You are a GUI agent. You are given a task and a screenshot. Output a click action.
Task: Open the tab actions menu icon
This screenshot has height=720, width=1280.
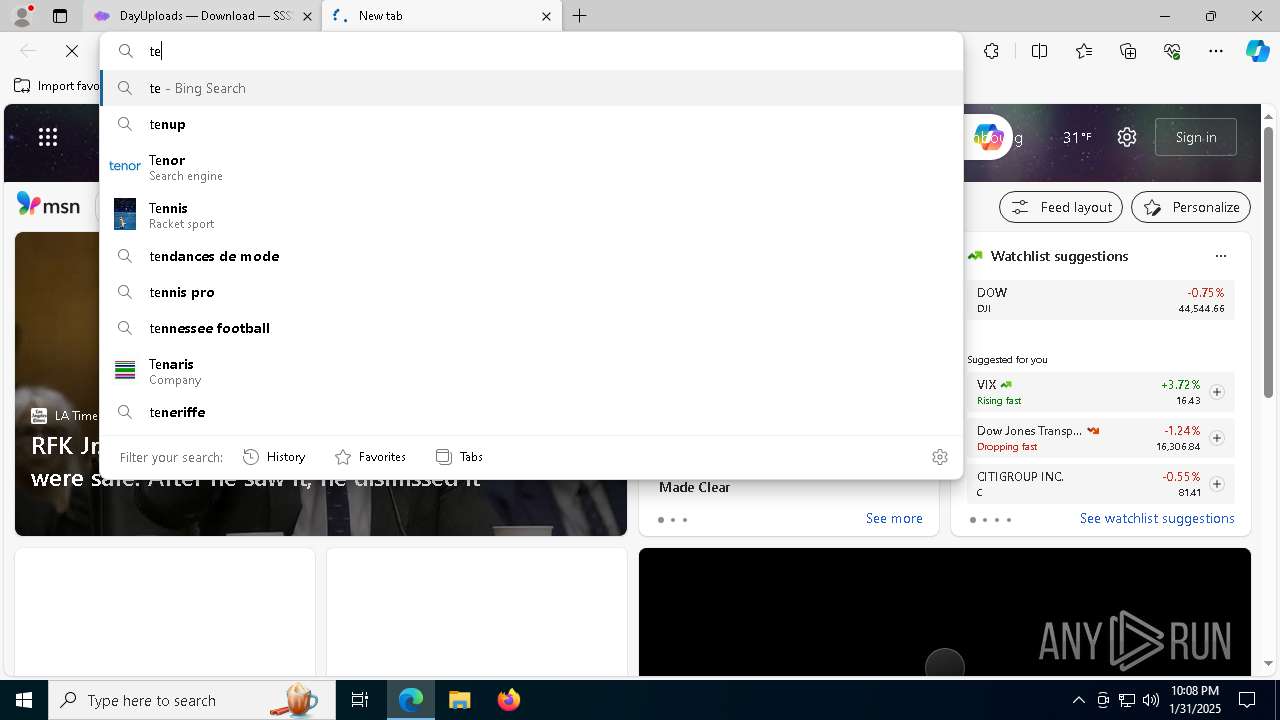60,16
